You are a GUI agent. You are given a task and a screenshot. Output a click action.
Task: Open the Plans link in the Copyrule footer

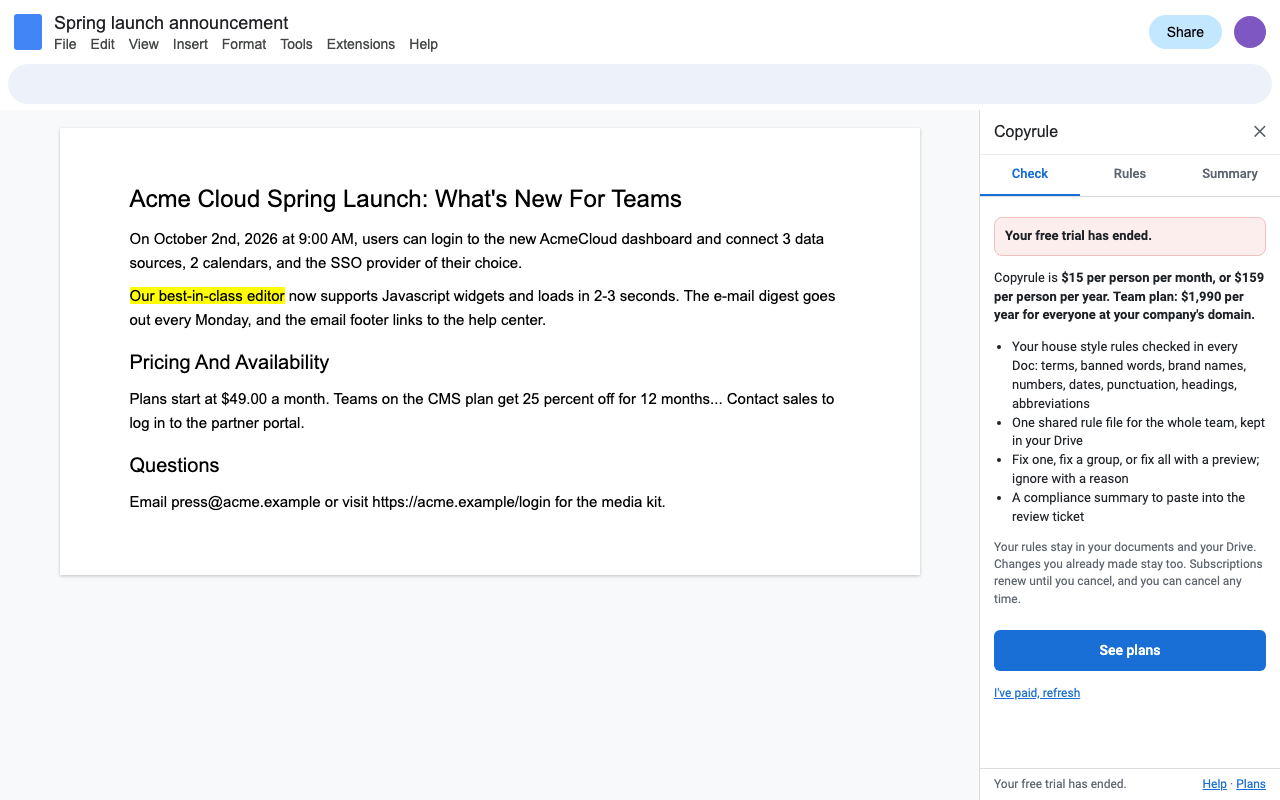pos(1251,784)
